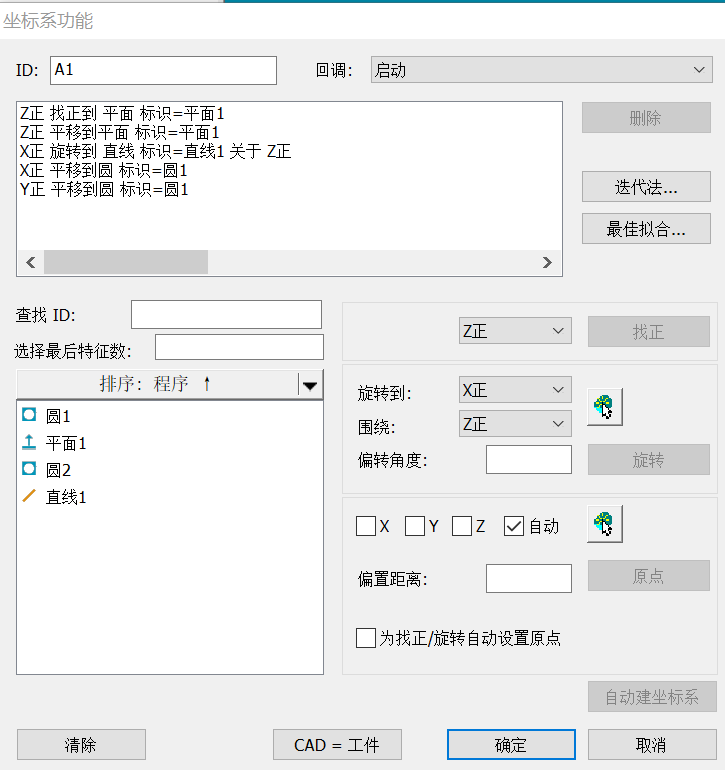The width and height of the screenshot is (725, 770).
Task: Uncheck the 自动 checkbox
Action: pos(514,526)
